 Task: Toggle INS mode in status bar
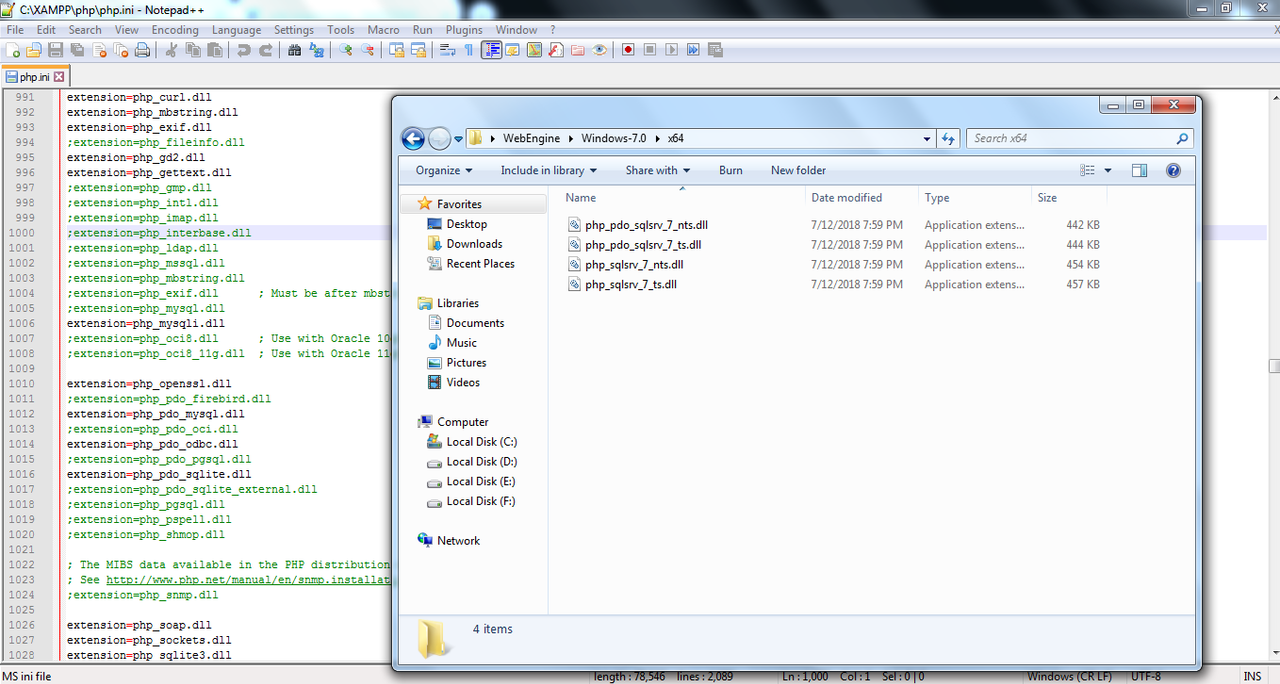1252,676
